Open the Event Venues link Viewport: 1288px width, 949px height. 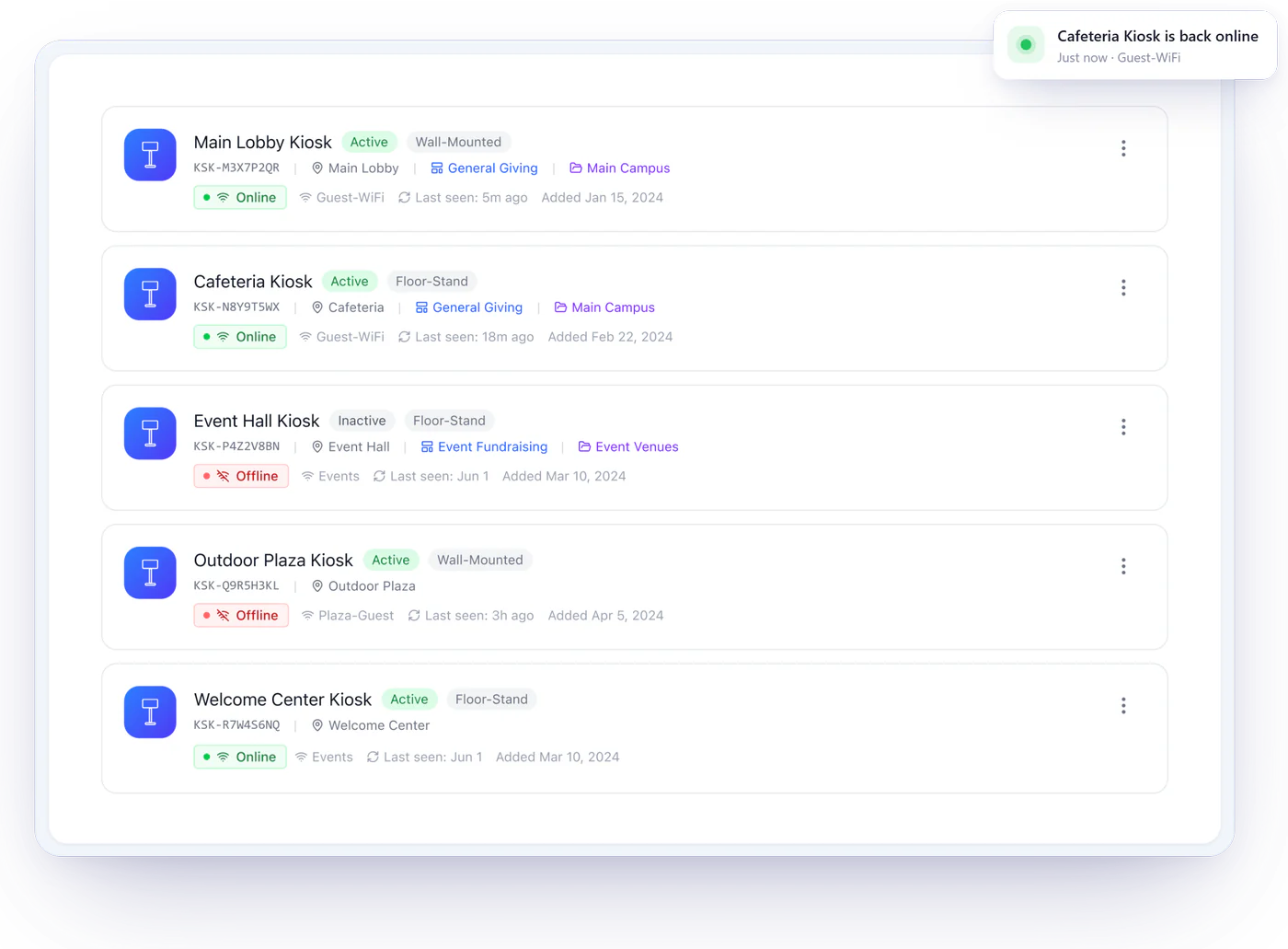(628, 446)
